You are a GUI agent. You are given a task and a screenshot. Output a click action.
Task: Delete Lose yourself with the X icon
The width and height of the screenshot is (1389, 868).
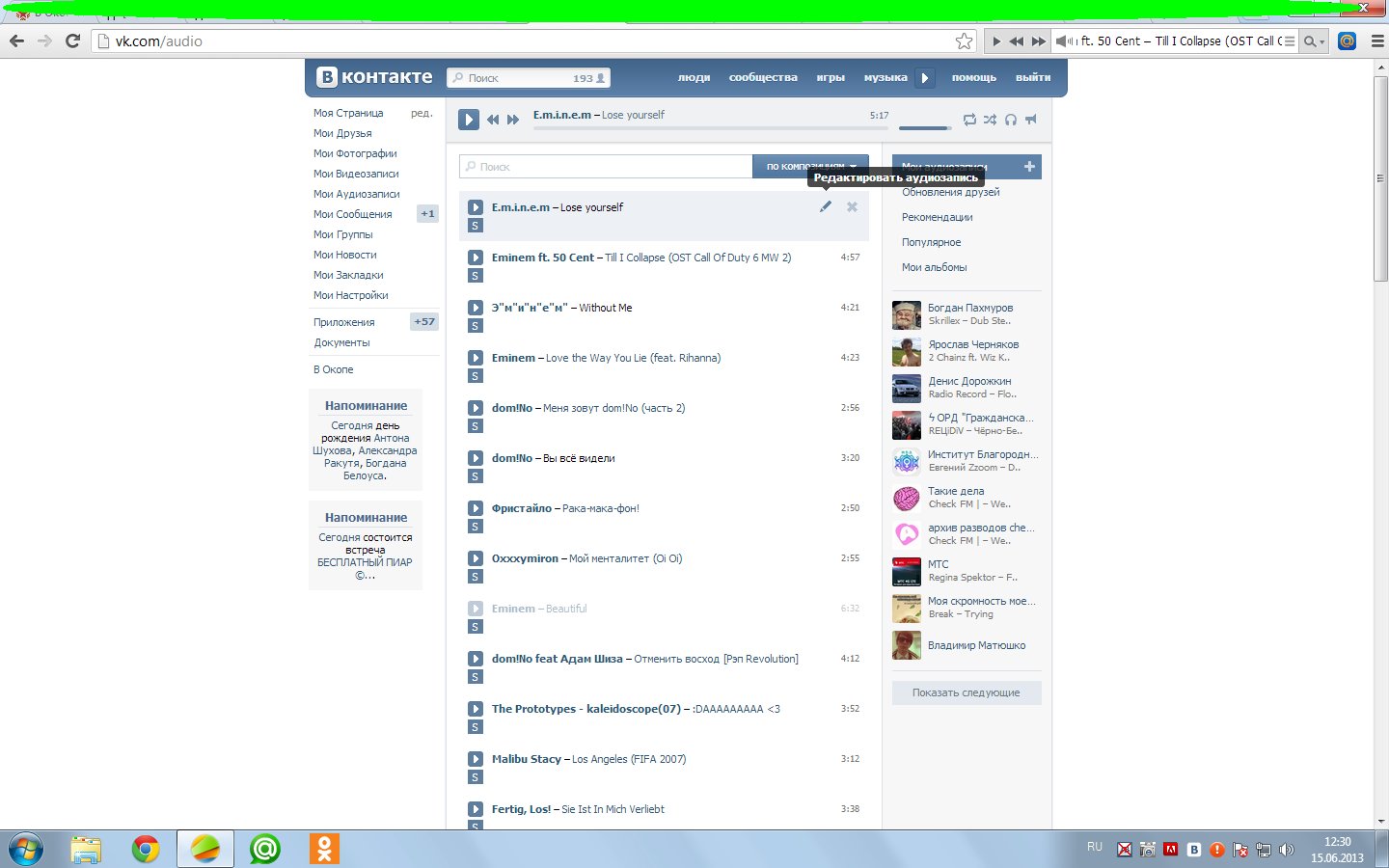(x=852, y=206)
